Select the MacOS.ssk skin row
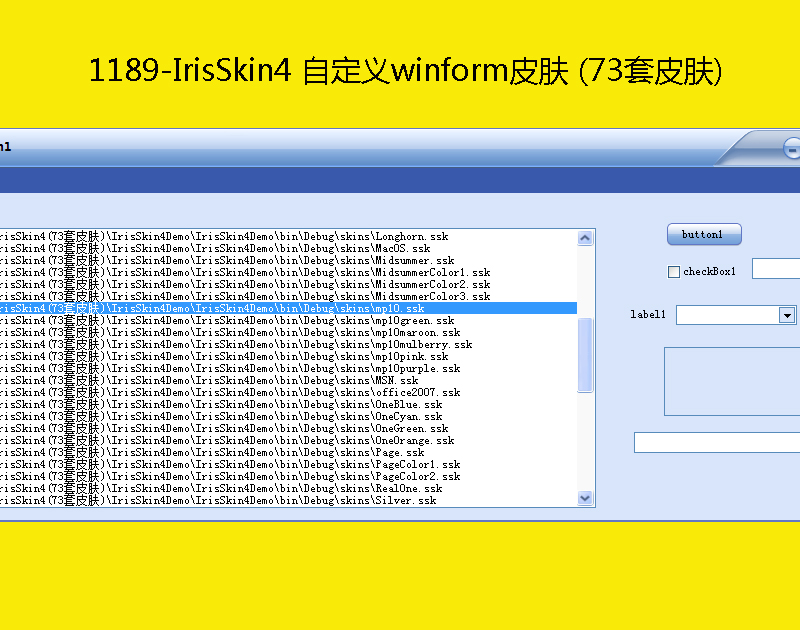This screenshot has height=630, width=800. (x=288, y=248)
